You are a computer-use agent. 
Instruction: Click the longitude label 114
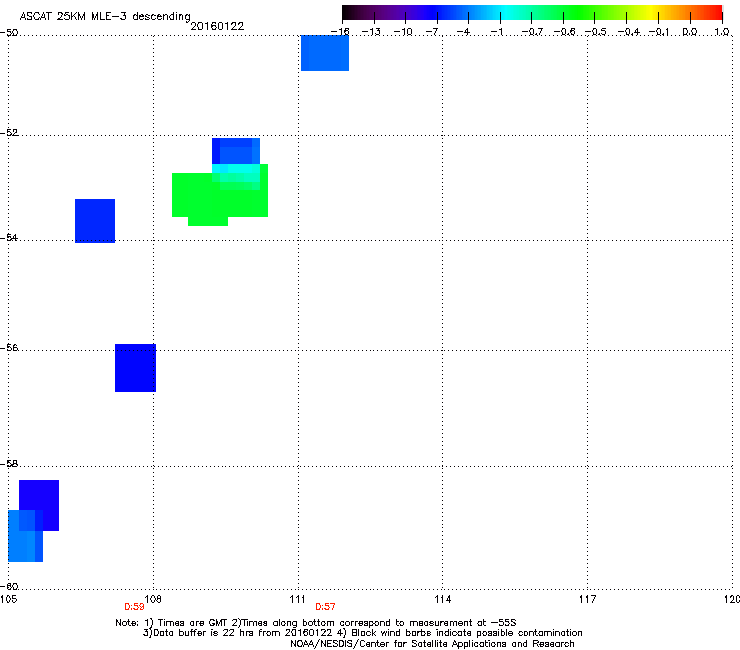point(442,599)
